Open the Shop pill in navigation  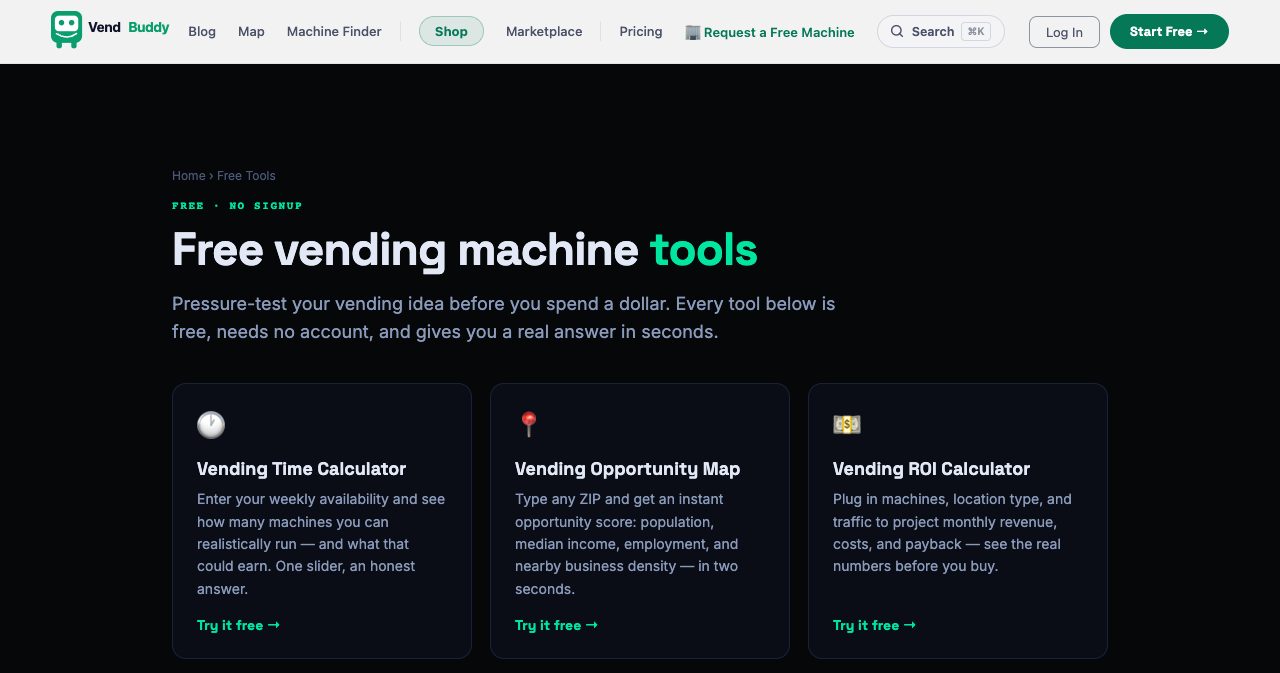[x=451, y=32]
